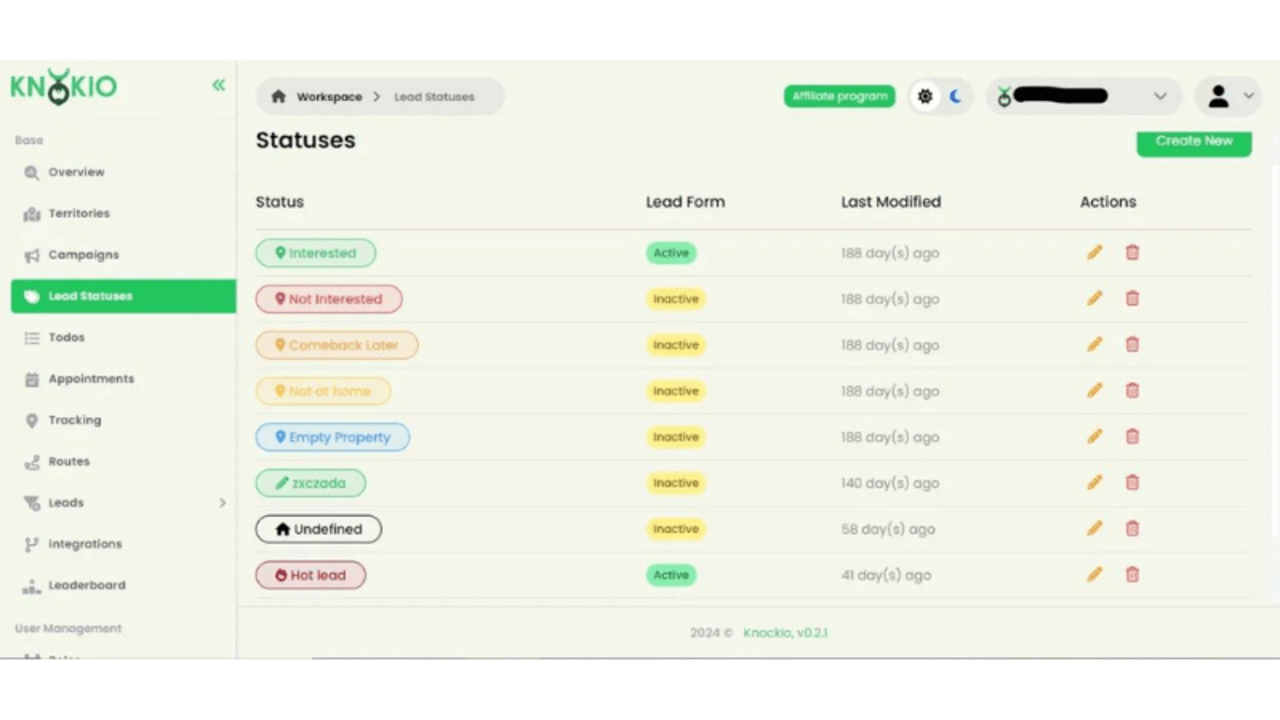
Task: Collapse the sidebar with double chevron
Action: tap(218, 86)
